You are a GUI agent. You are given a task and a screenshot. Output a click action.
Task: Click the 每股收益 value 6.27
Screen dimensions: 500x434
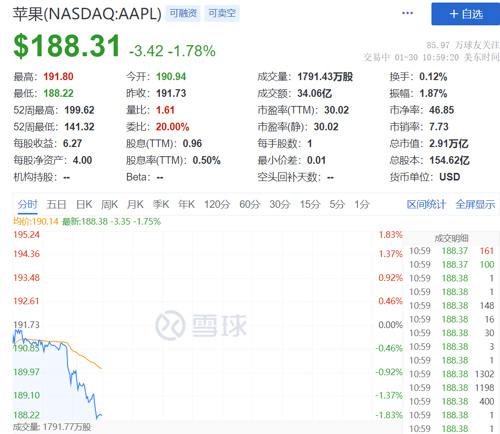click(72, 143)
